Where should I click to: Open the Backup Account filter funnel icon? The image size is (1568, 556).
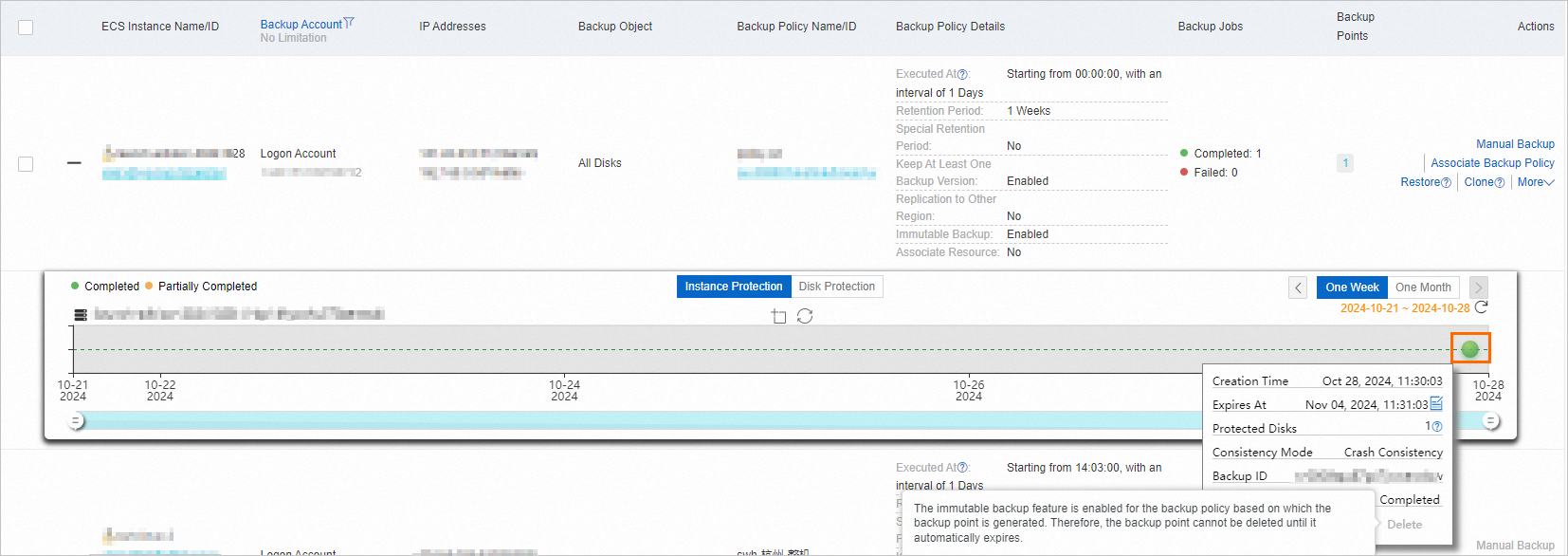click(x=349, y=23)
